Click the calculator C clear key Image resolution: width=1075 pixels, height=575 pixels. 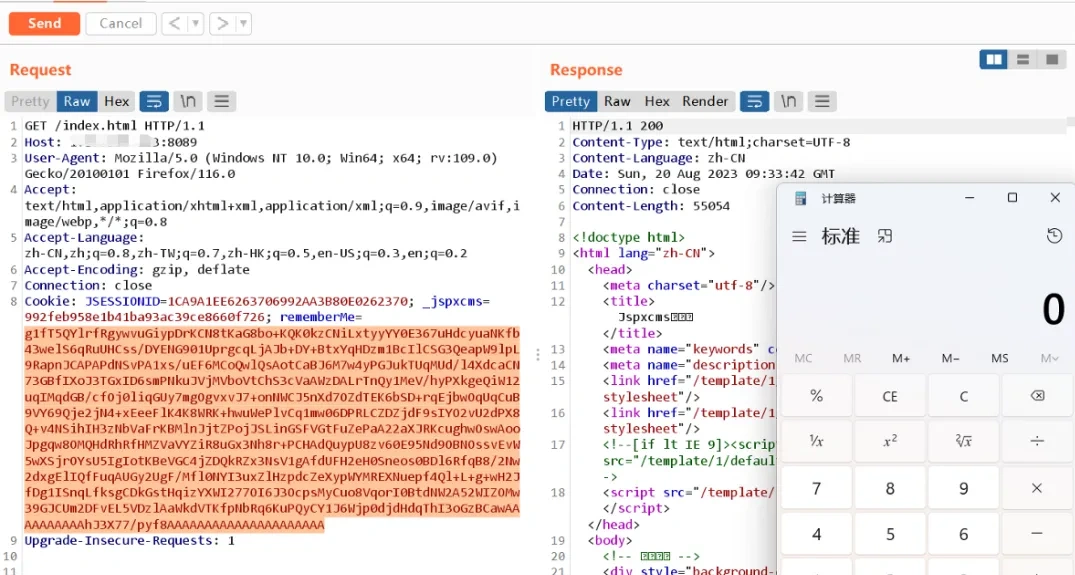[964, 396]
